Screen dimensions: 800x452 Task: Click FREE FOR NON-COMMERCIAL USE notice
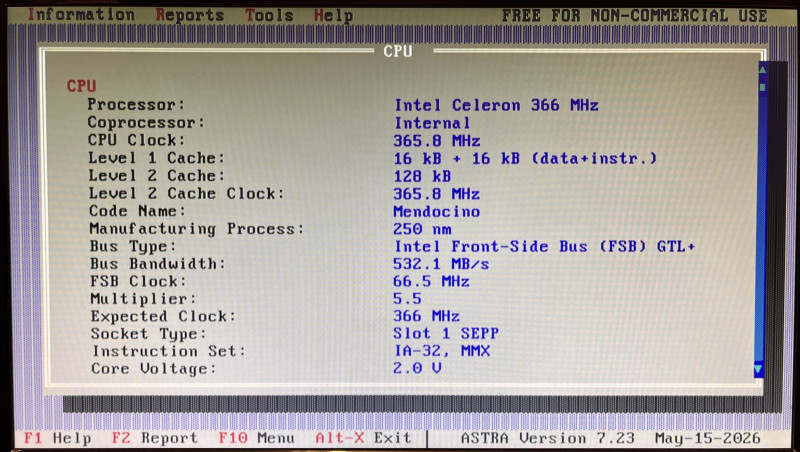[x=635, y=16]
